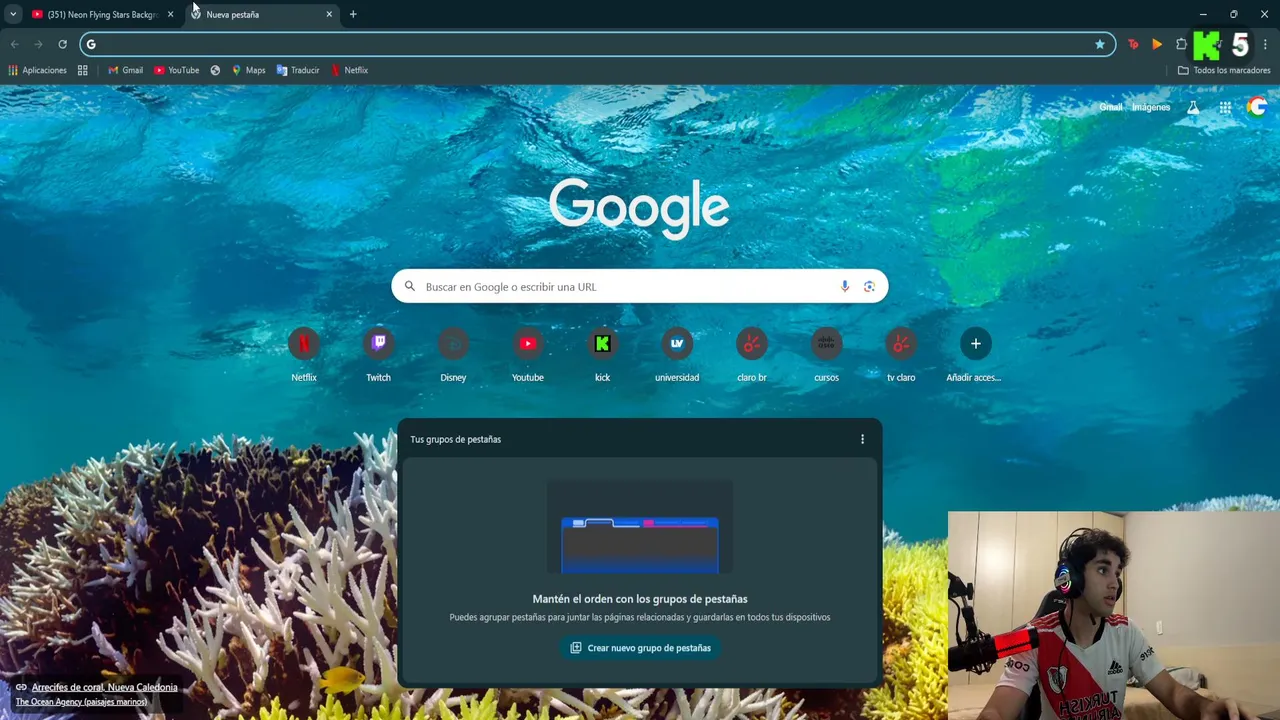The image size is (1280, 720).
Task: Open Chrome three-dot menu
Action: click(x=1265, y=44)
